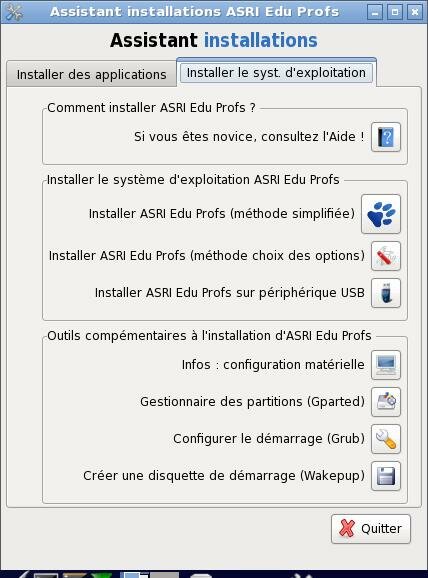Screen dimensions: 428x578
Task: Click the blue workspace pager in taskbar
Action: 135,575
